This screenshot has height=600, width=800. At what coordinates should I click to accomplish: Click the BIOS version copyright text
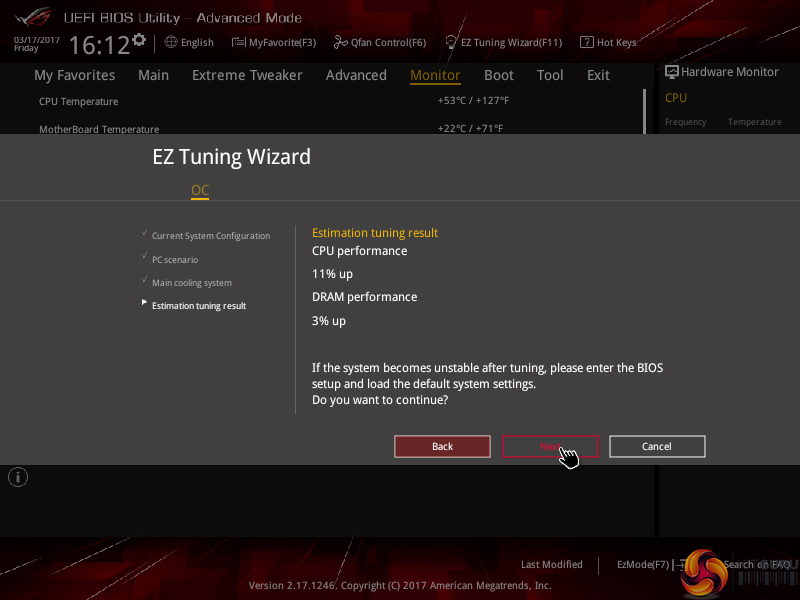tap(400, 585)
